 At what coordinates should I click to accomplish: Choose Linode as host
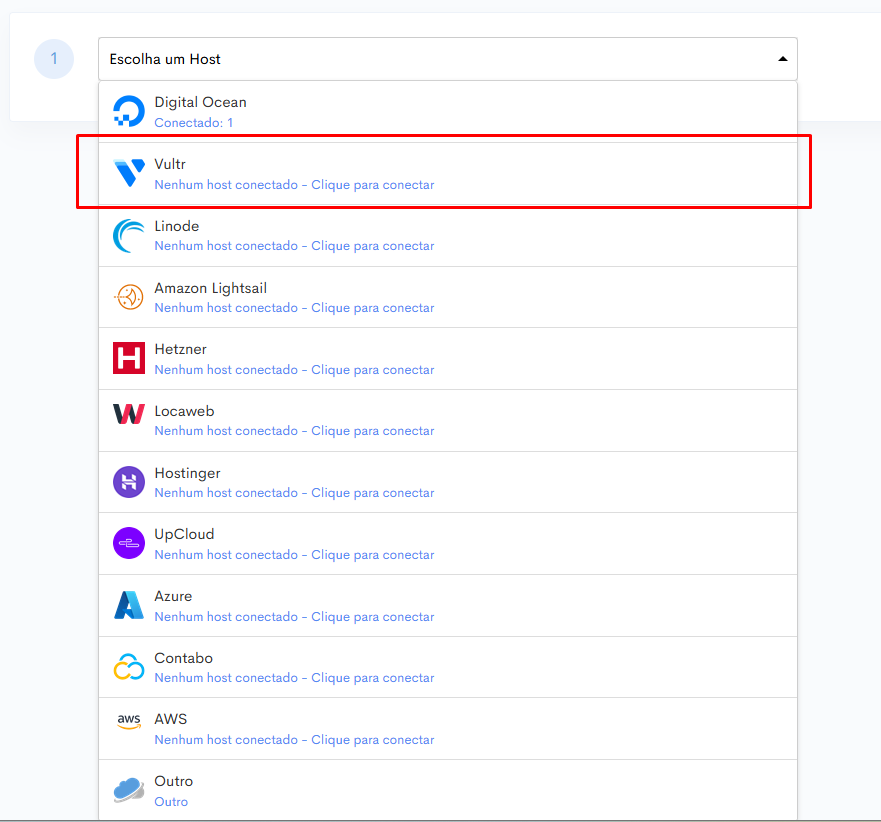pyautogui.click(x=448, y=235)
